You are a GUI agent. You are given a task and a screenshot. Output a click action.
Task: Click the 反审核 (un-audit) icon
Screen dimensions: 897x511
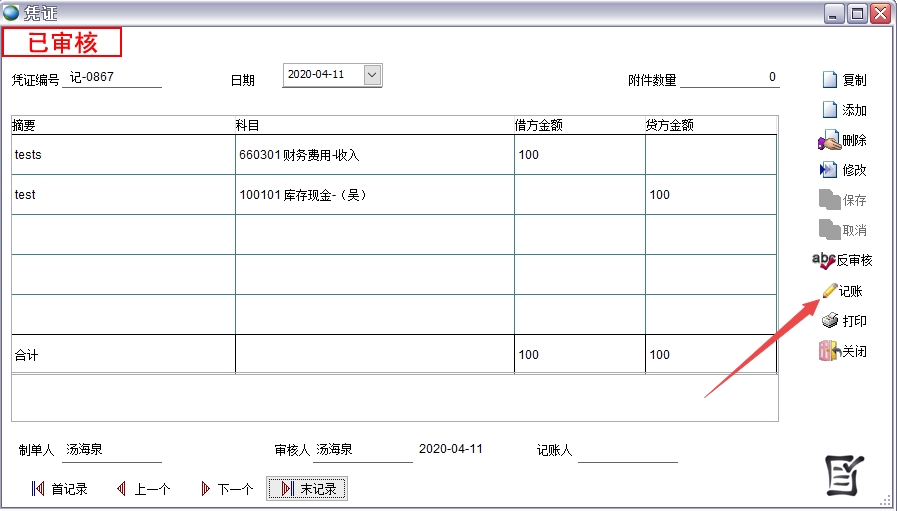(824, 261)
